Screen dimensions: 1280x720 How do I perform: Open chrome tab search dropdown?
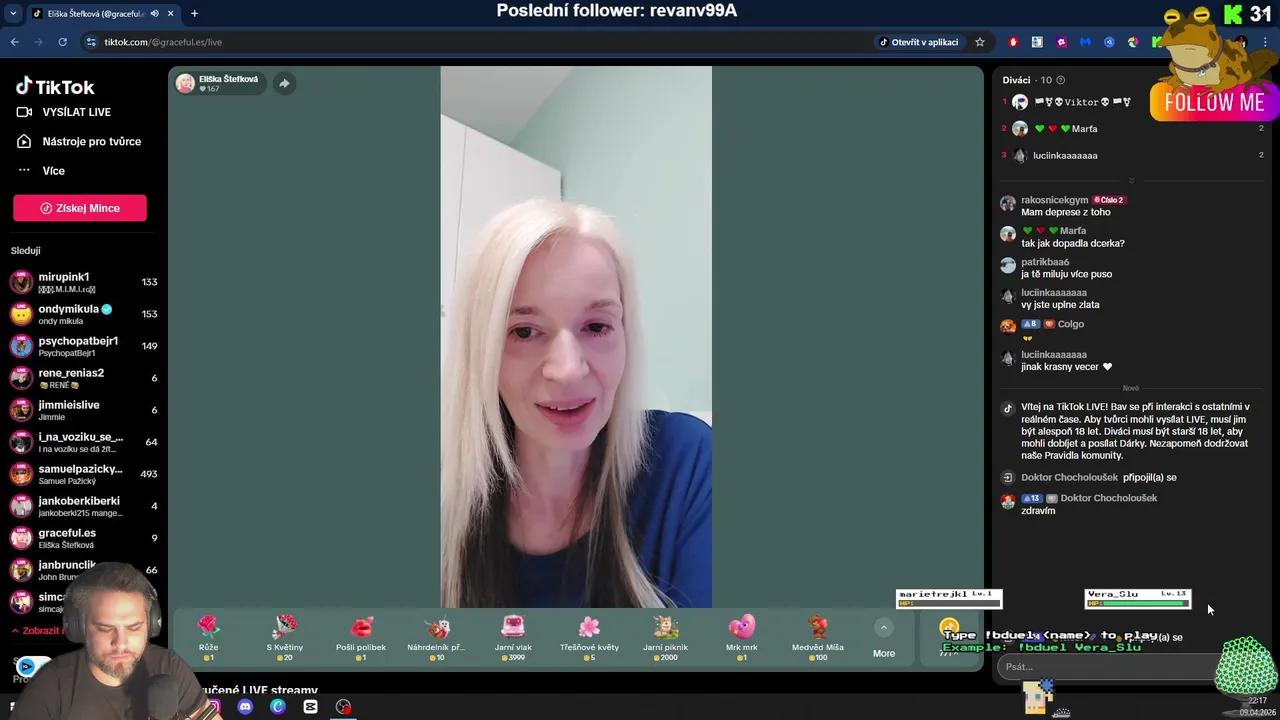[12, 13]
